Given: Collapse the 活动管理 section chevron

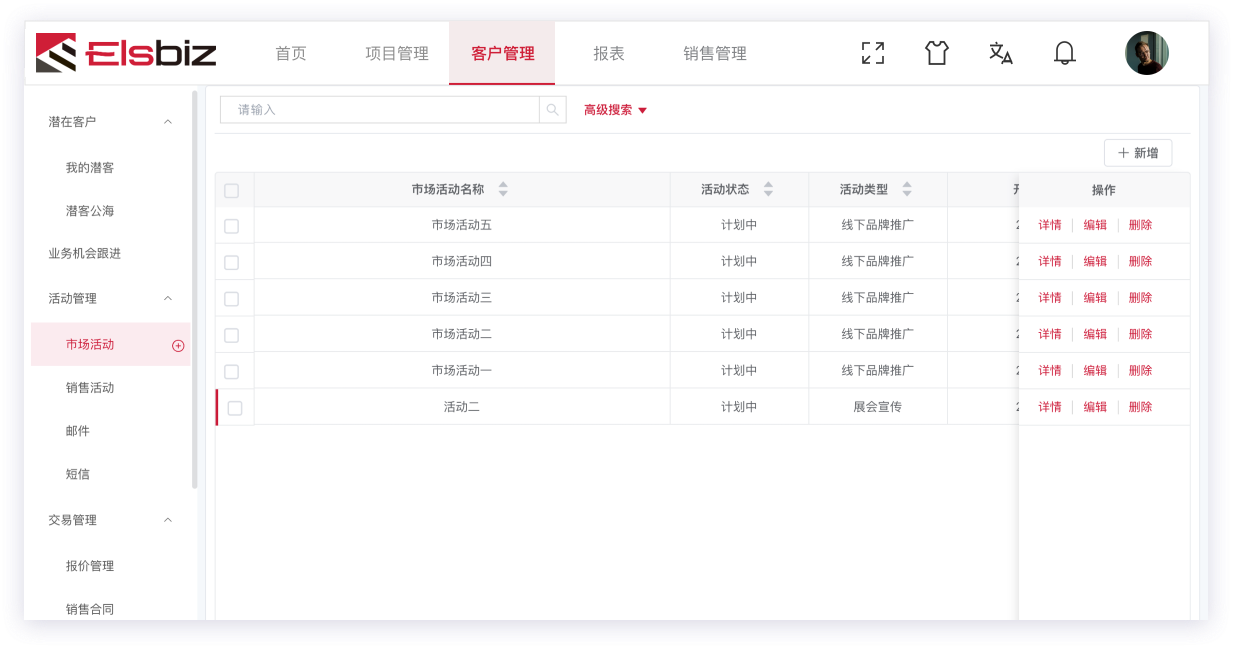Looking at the screenshot, I should pyautogui.click(x=168, y=298).
